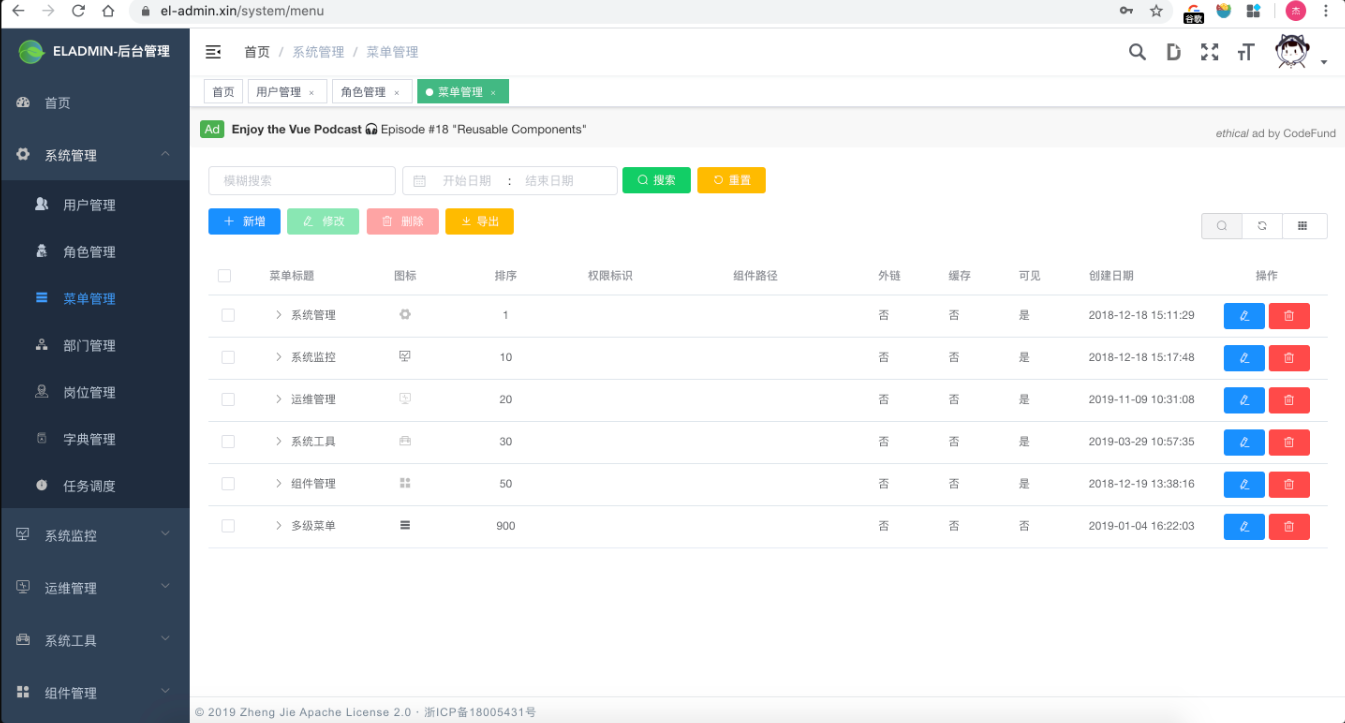
Task: Click the sidebar collapse hamburger icon
Action: click(213, 50)
